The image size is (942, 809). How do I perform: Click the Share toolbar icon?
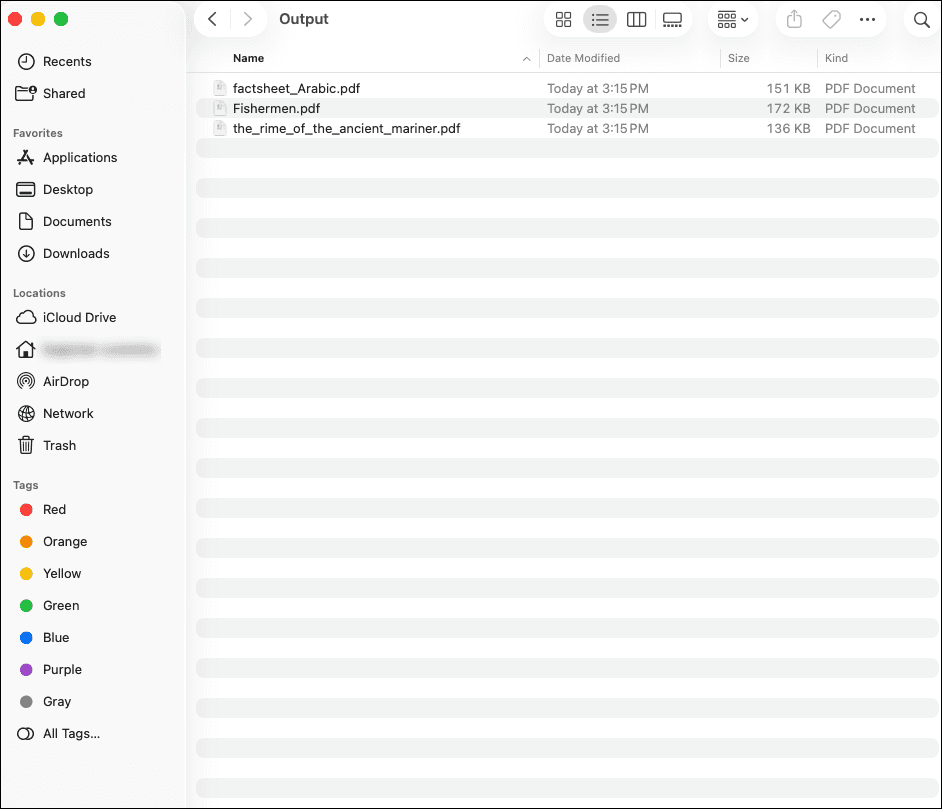794,20
